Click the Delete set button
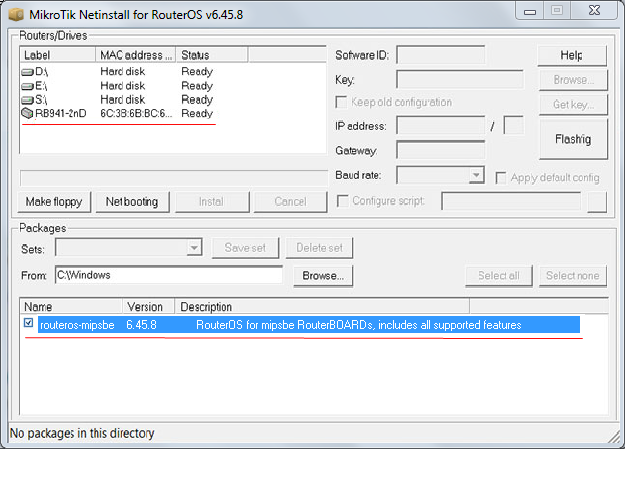 pos(319,248)
